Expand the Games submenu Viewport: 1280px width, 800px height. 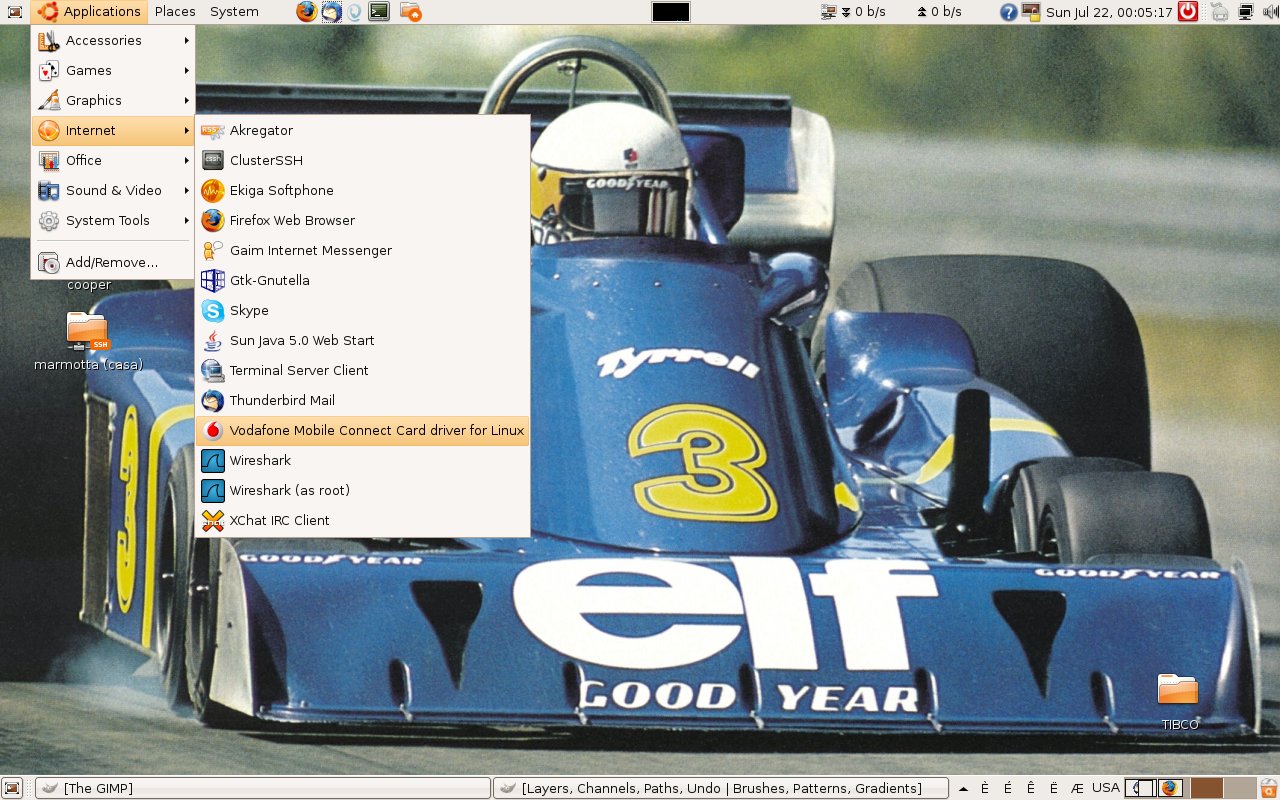[x=113, y=70]
